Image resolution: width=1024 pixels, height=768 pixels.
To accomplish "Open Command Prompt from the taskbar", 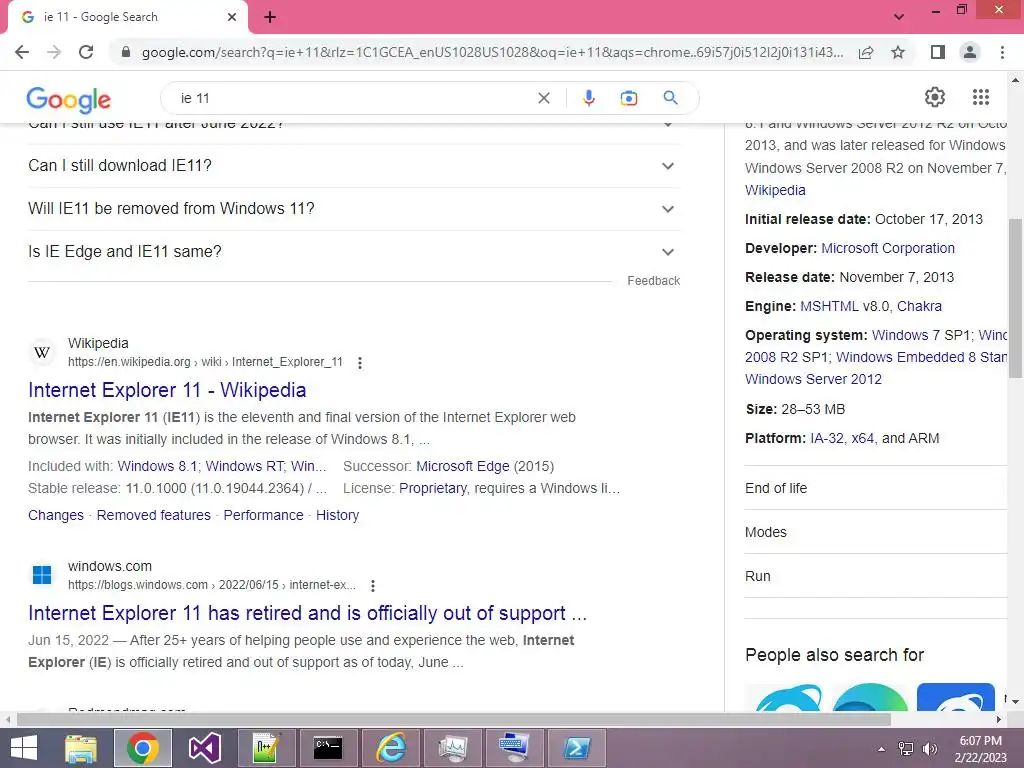I will click(x=328, y=748).
